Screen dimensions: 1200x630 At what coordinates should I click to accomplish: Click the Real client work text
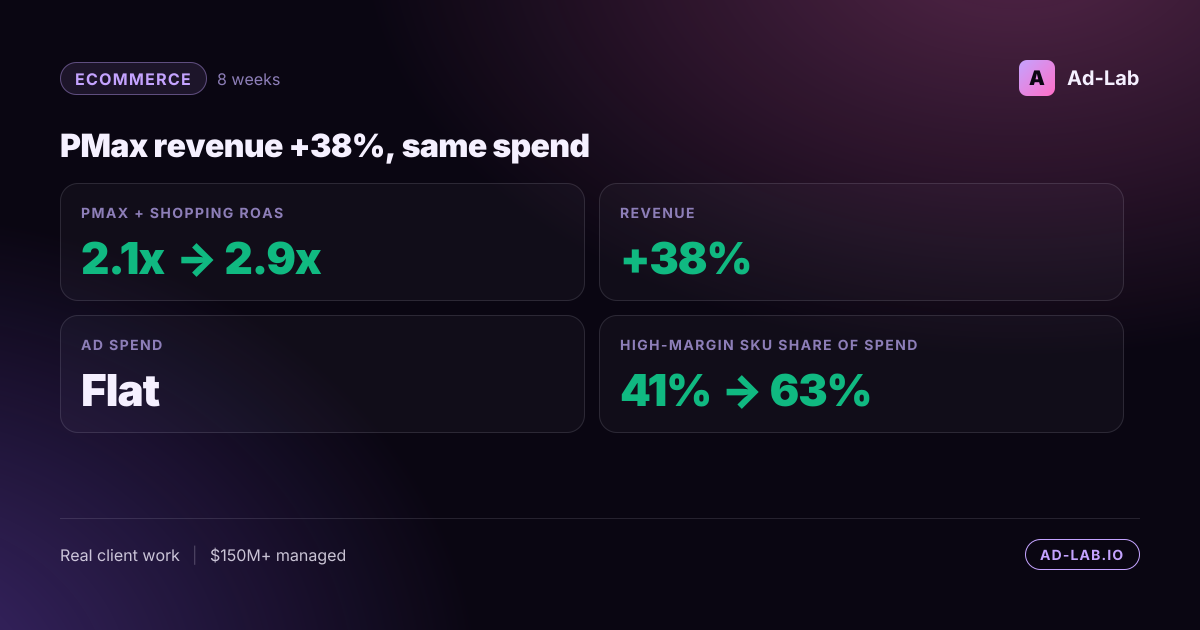point(120,555)
